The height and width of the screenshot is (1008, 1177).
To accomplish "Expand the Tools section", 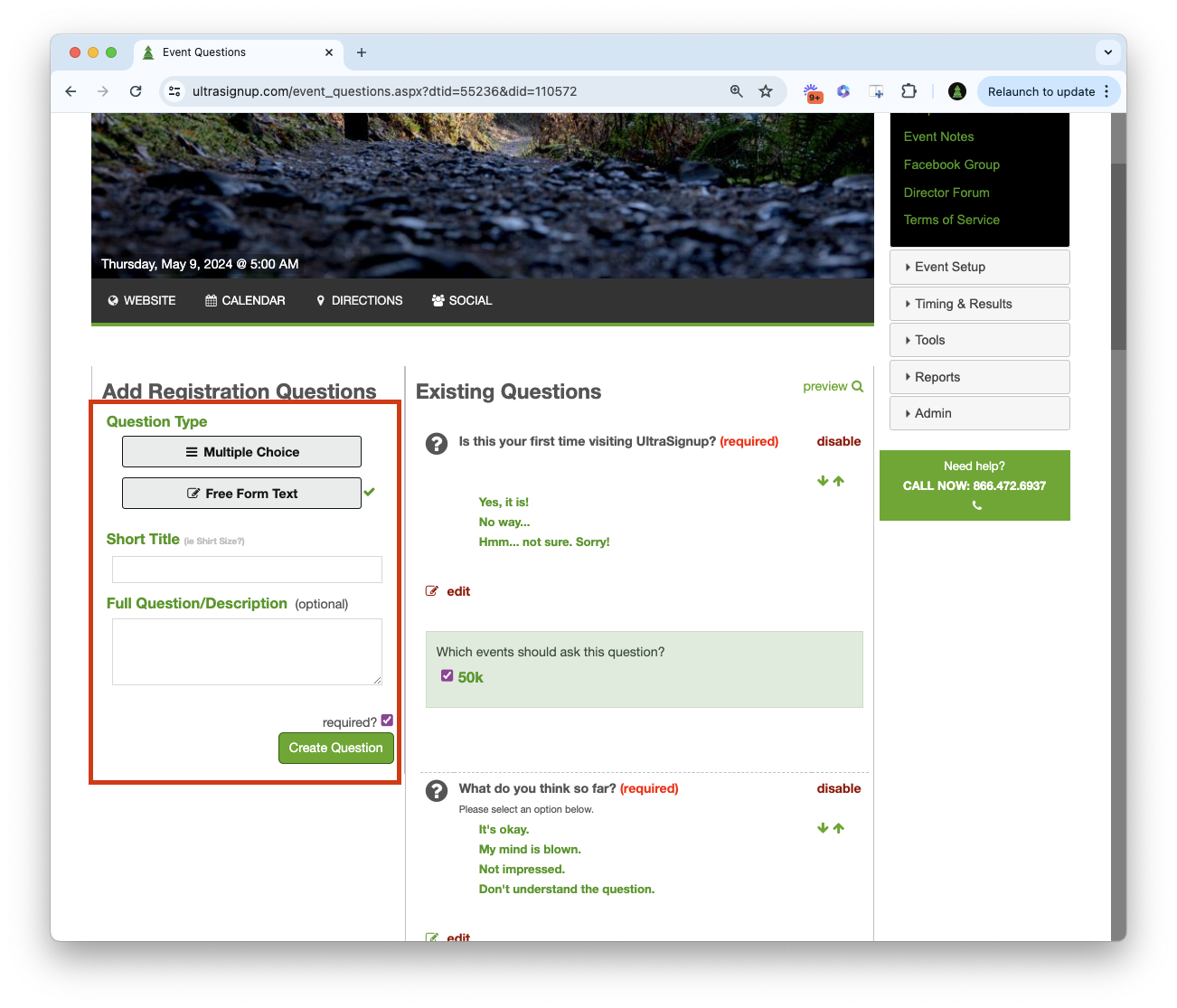I will pos(980,340).
